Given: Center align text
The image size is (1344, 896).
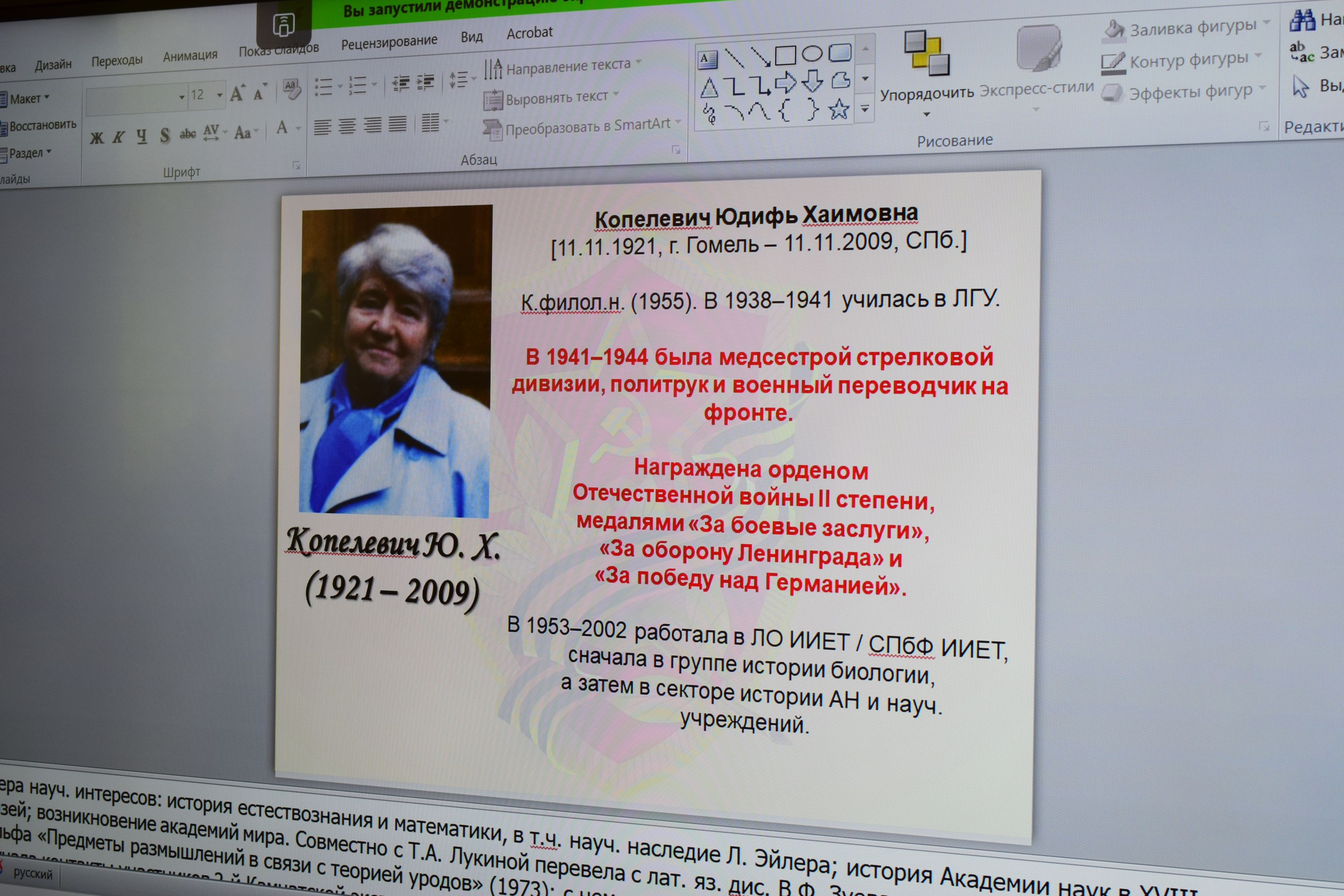Looking at the screenshot, I should (347, 126).
